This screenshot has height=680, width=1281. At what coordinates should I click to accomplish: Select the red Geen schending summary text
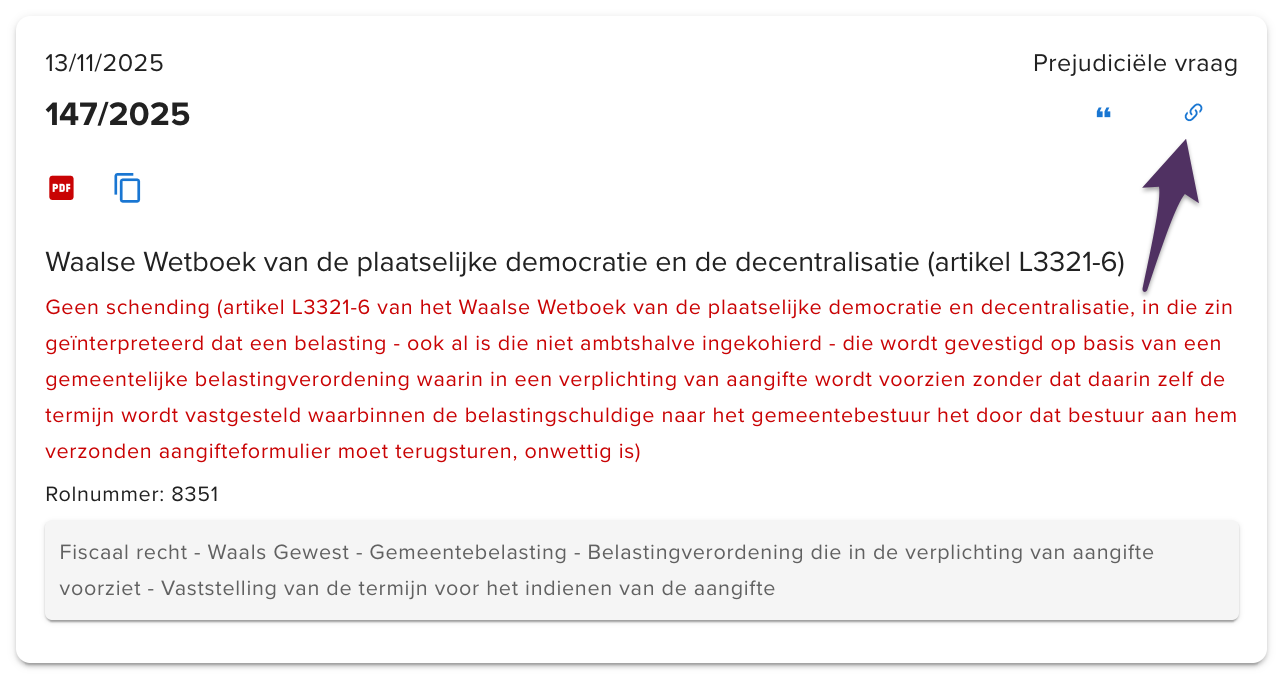pos(640,379)
